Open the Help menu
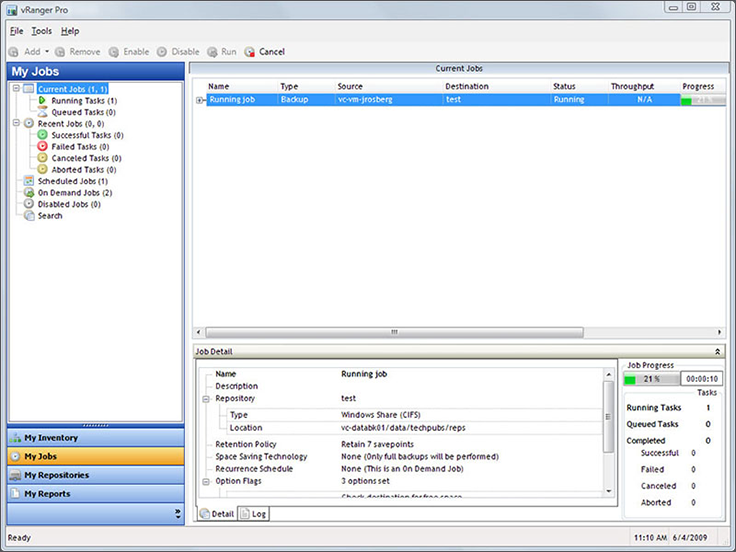 click(69, 31)
